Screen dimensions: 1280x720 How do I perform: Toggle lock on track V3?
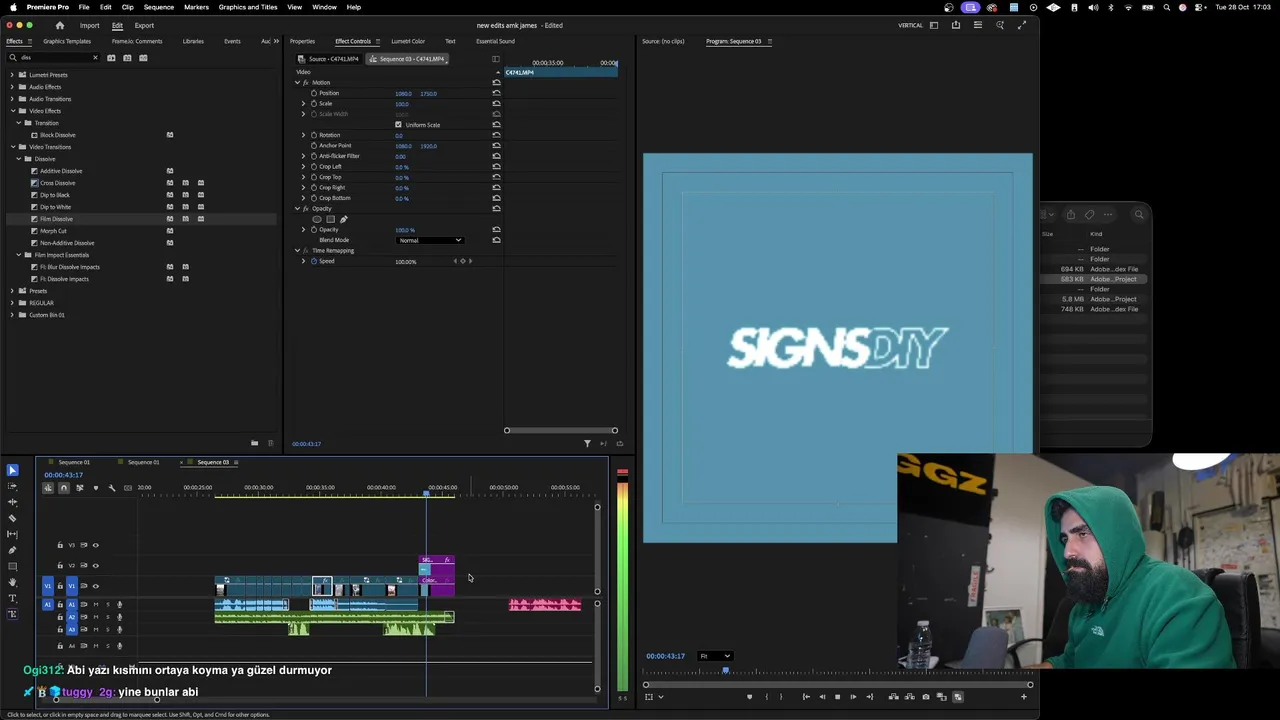(x=60, y=545)
